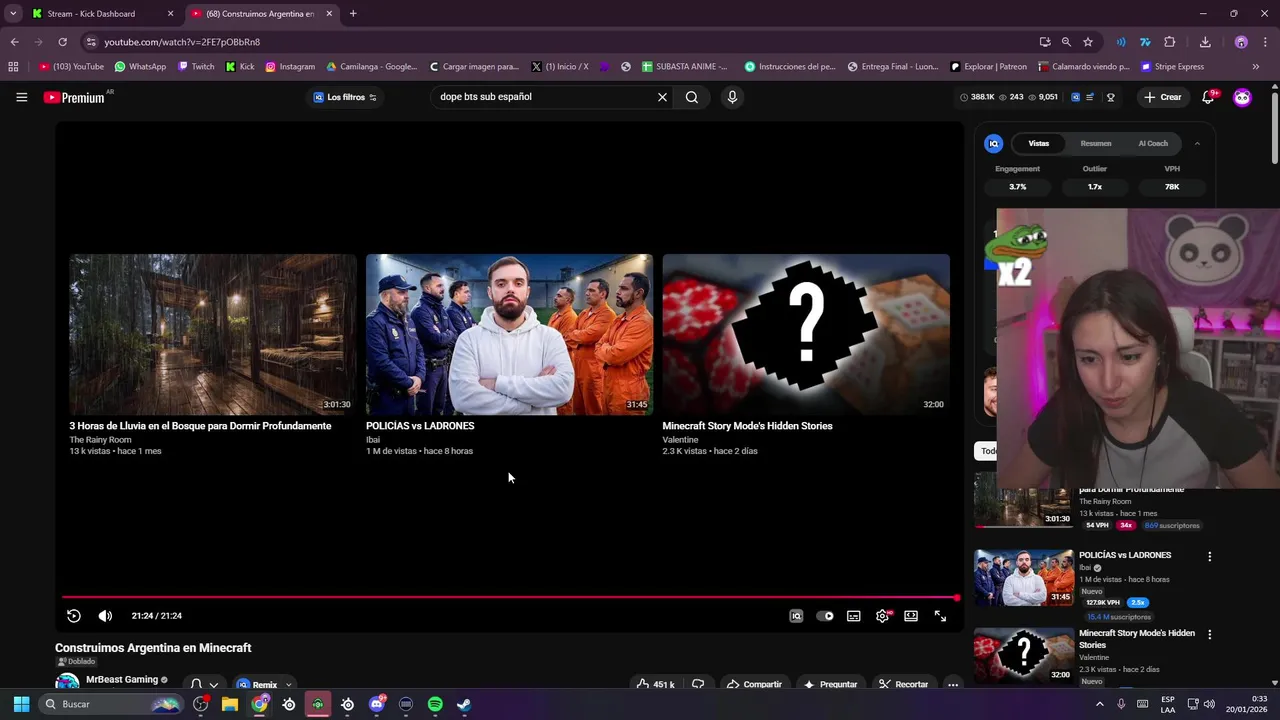Image resolution: width=1280 pixels, height=720 pixels.
Task: Open Spotify from the taskbar
Action: tap(435, 704)
